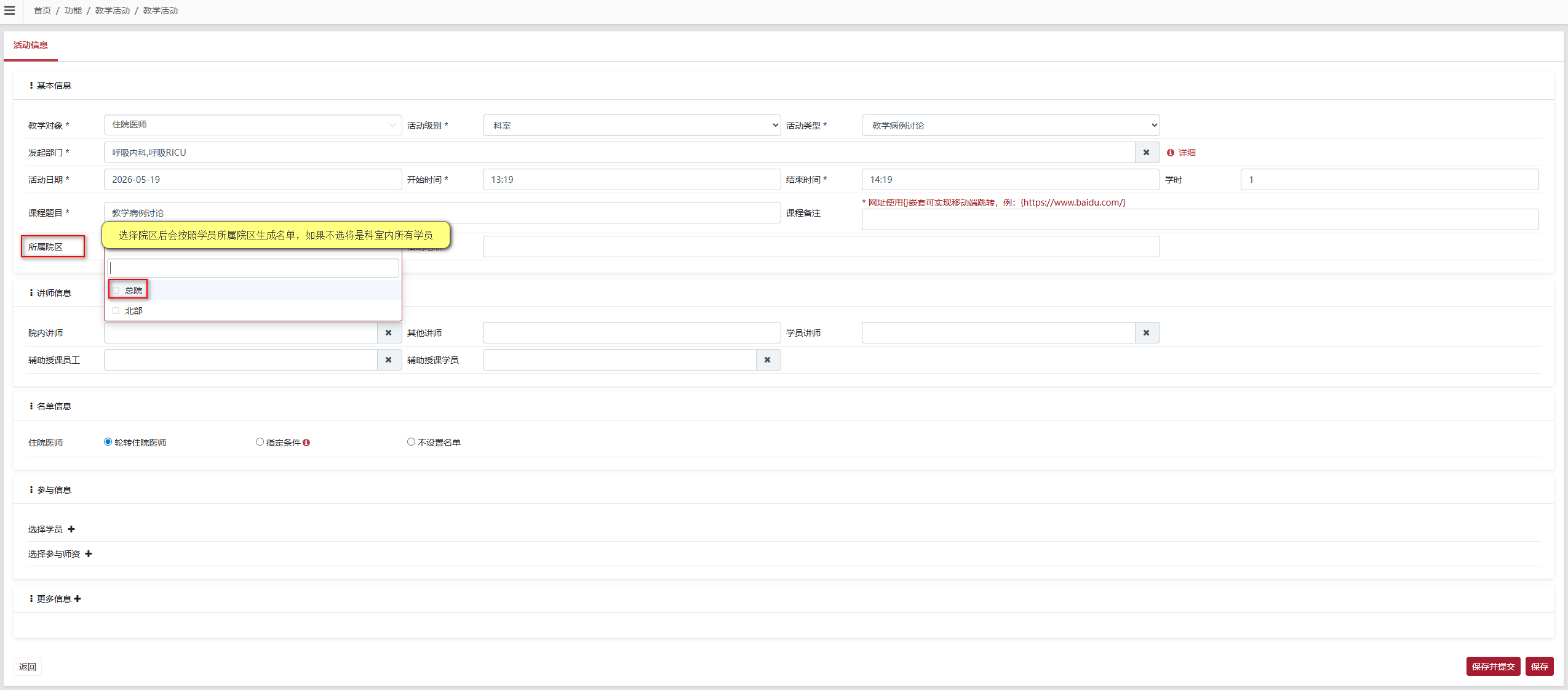Click the 保存 button

click(x=1539, y=667)
